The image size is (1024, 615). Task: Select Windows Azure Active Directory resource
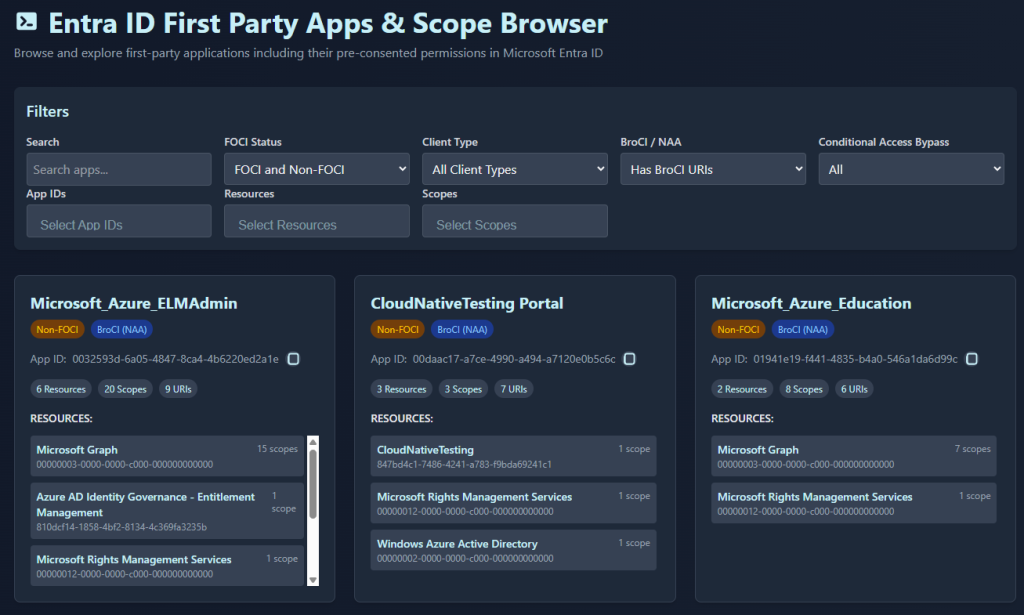tap(513, 550)
